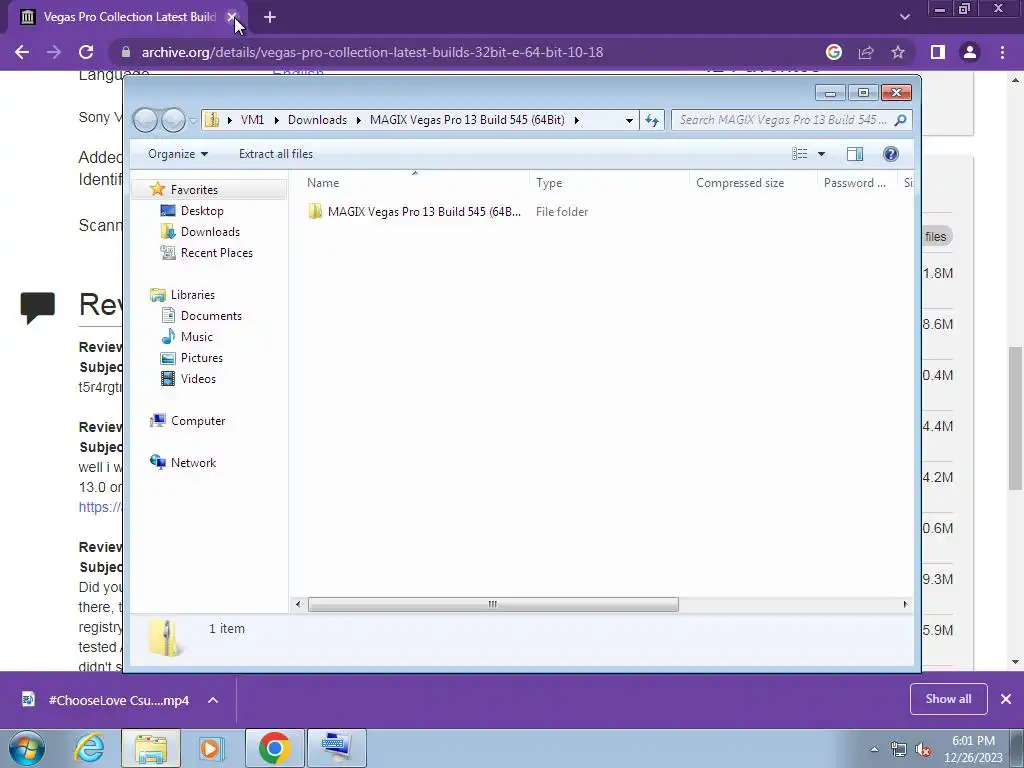Select Network in navigation pane
The width and height of the screenshot is (1024, 768).
pyautogui.click(x=193, y=463)
